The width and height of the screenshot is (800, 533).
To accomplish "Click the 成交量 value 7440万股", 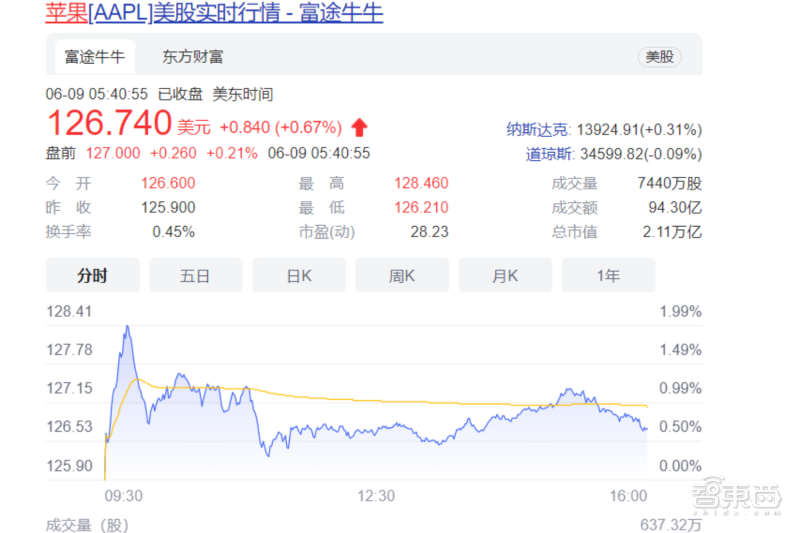I will 669,183.
